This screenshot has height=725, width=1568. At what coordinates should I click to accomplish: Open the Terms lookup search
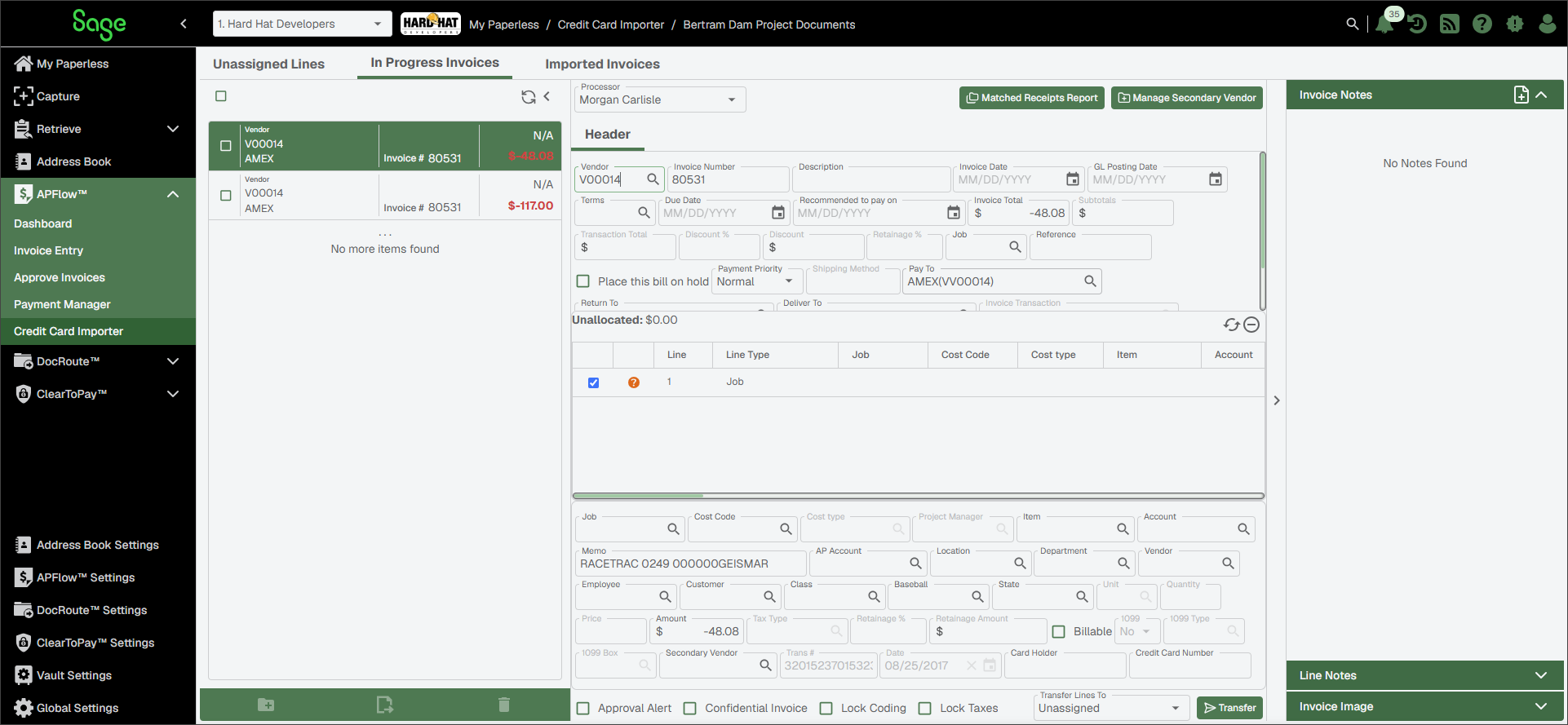pos(644,213)
